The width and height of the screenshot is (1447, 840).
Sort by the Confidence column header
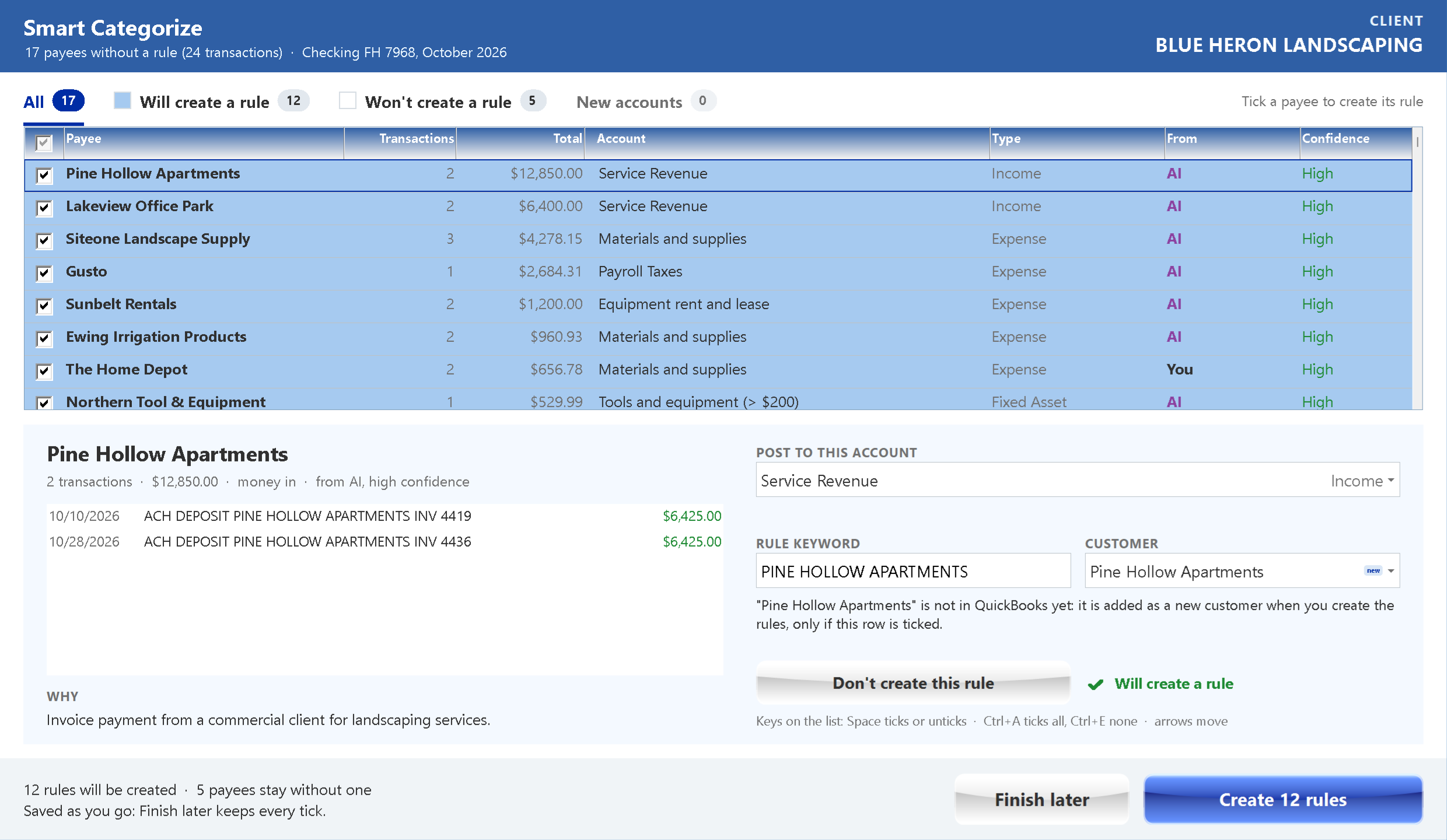pos(1356,142)
